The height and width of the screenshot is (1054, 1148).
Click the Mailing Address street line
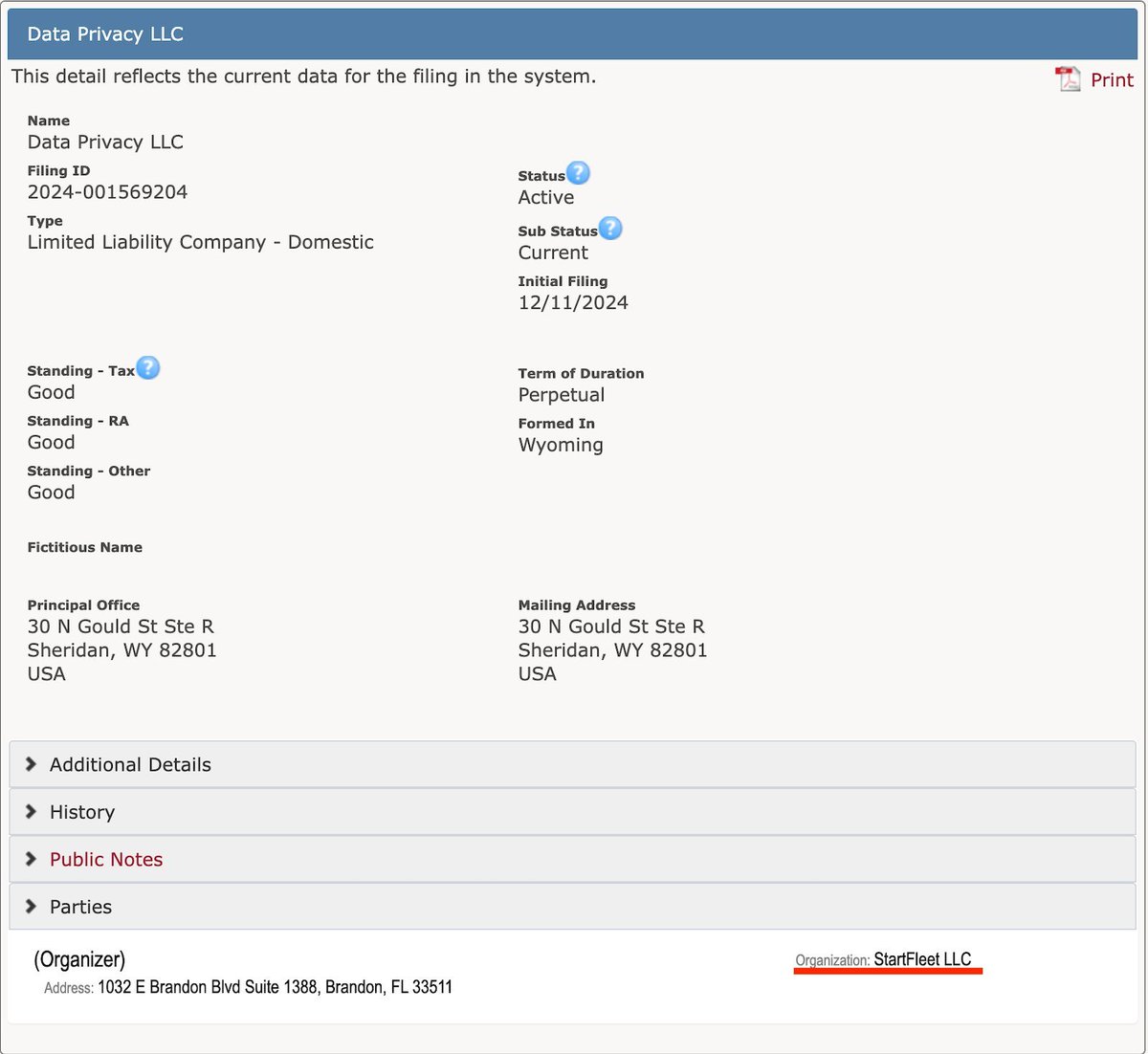(611, 626)
